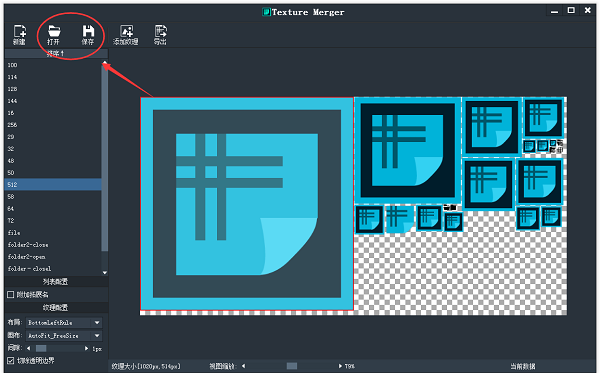The image size is (600, 373).
Task: Select the texture named 256 in the list
Action: coord(53,125)
